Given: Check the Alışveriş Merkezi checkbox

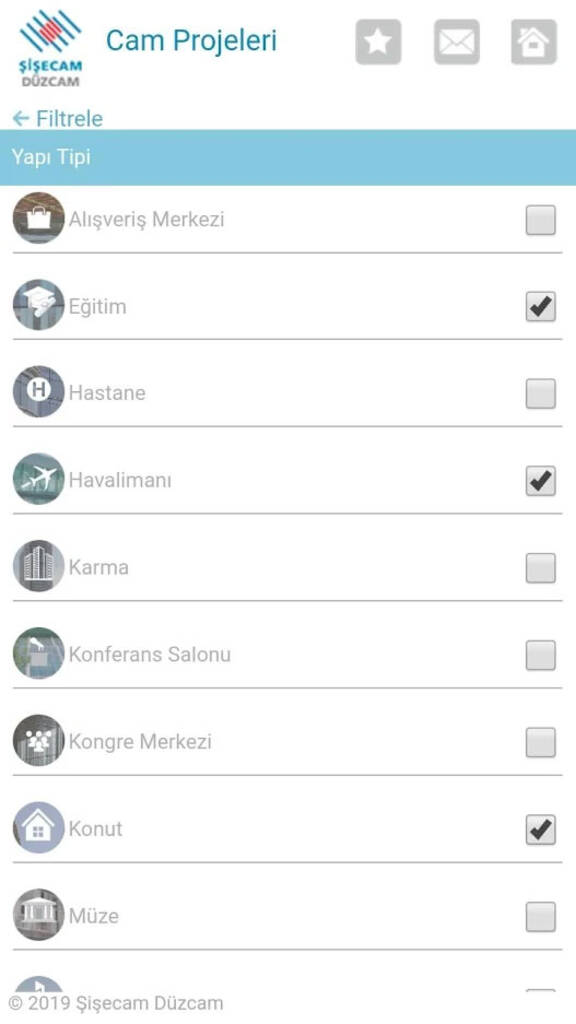Looking at the screenshot, I should click(541, 220).
